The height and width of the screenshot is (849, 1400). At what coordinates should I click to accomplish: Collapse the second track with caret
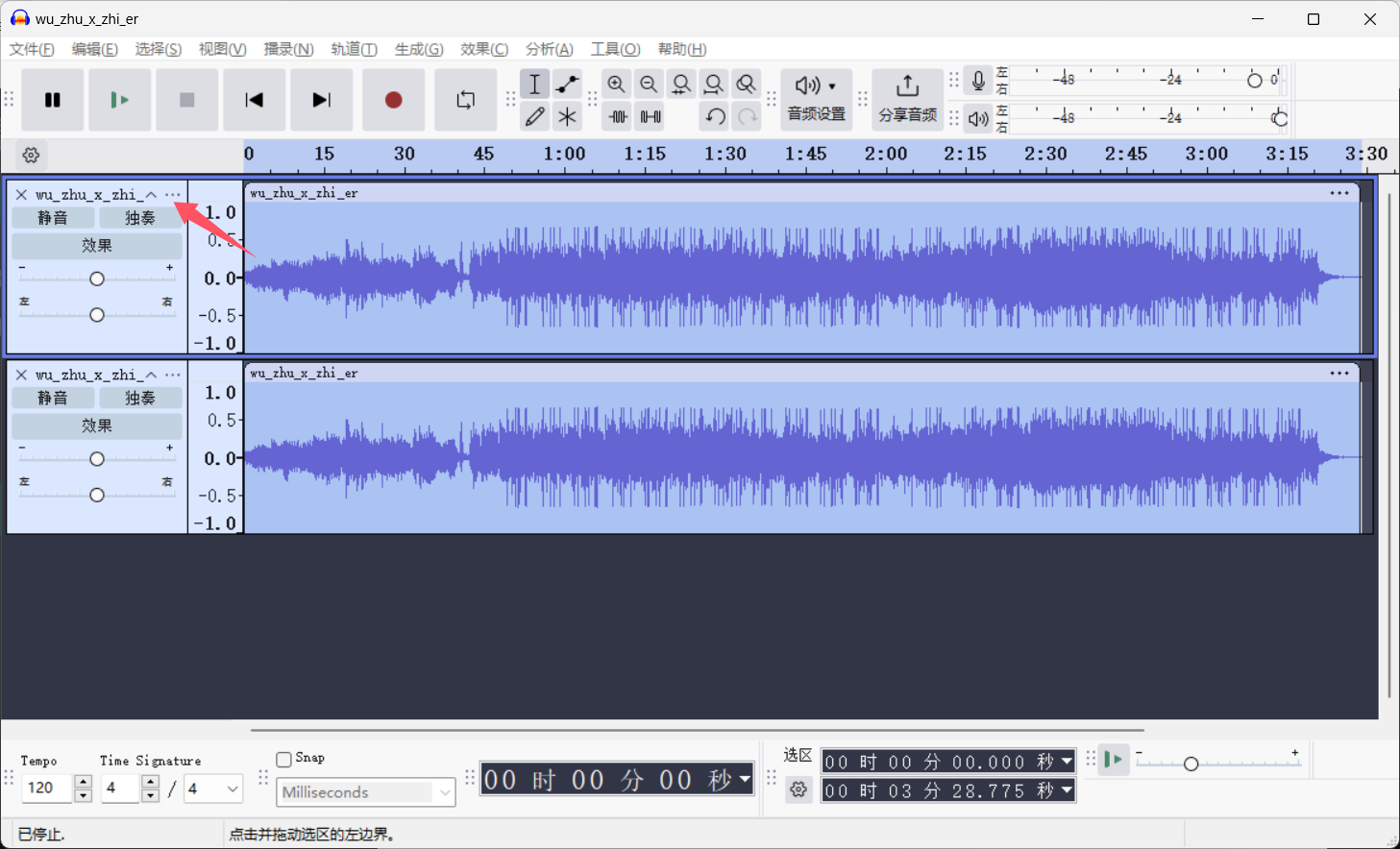pos(151,375)
